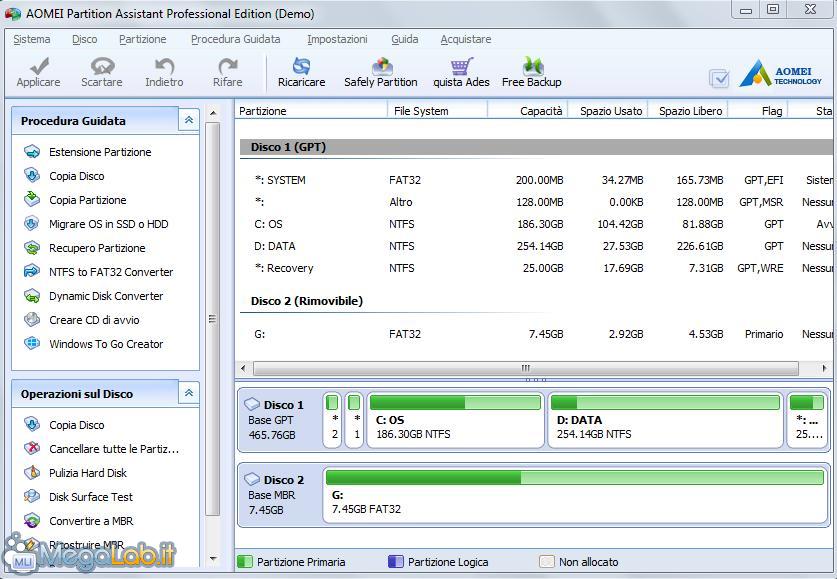Select the *: SYSTEM partition row
Image resolution: width=837 pixels, height=579 pixels.
pos(535,180)
